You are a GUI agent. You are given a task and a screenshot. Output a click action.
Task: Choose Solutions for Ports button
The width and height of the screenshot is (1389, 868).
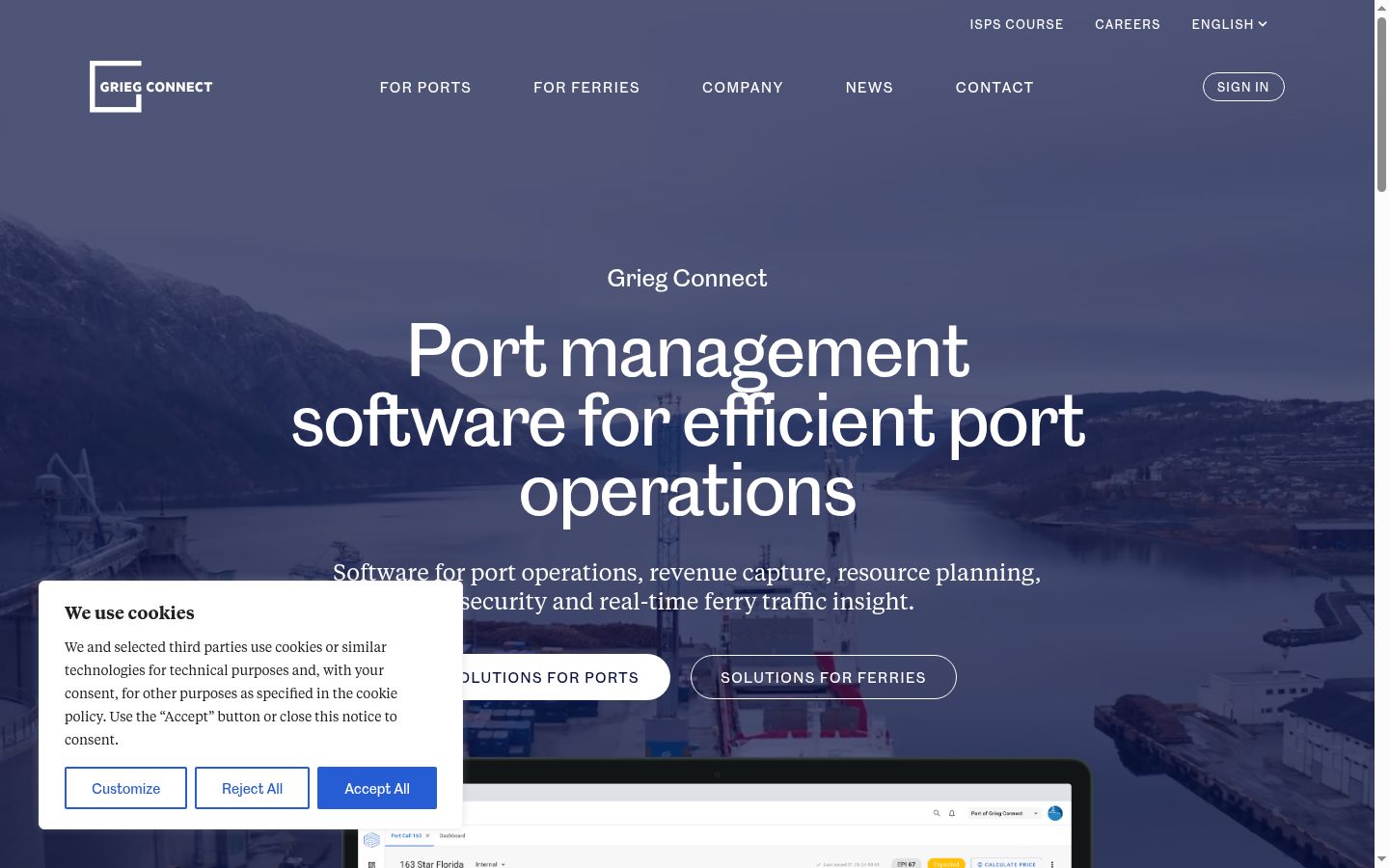tap(566, 677)
